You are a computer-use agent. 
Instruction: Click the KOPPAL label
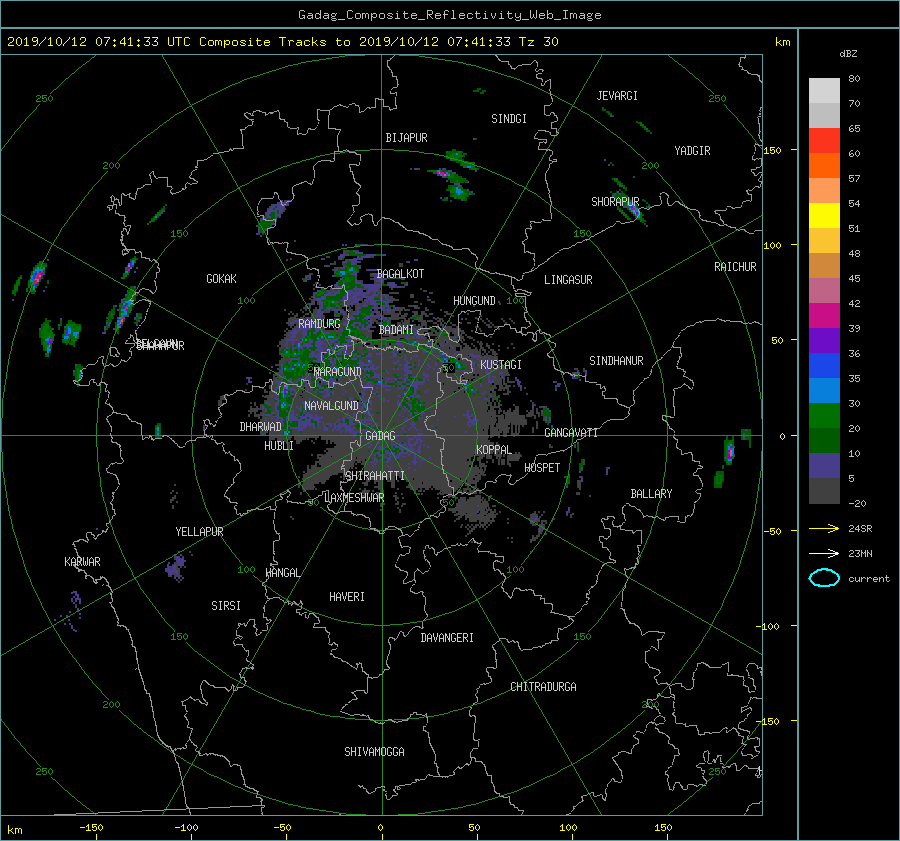pyautogui.click(x=494, y=450)
